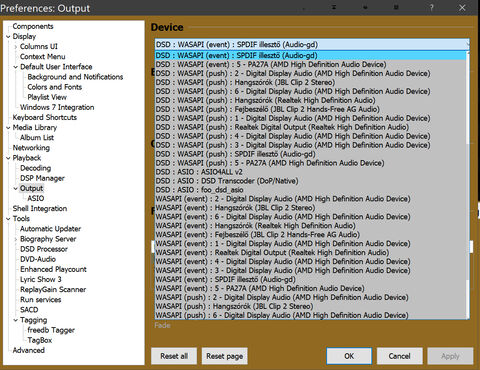Select DSD : ASIO : foo_dsd_asio device
The width and height of the screenshot is (480, 370).
[x=200, y=190]
